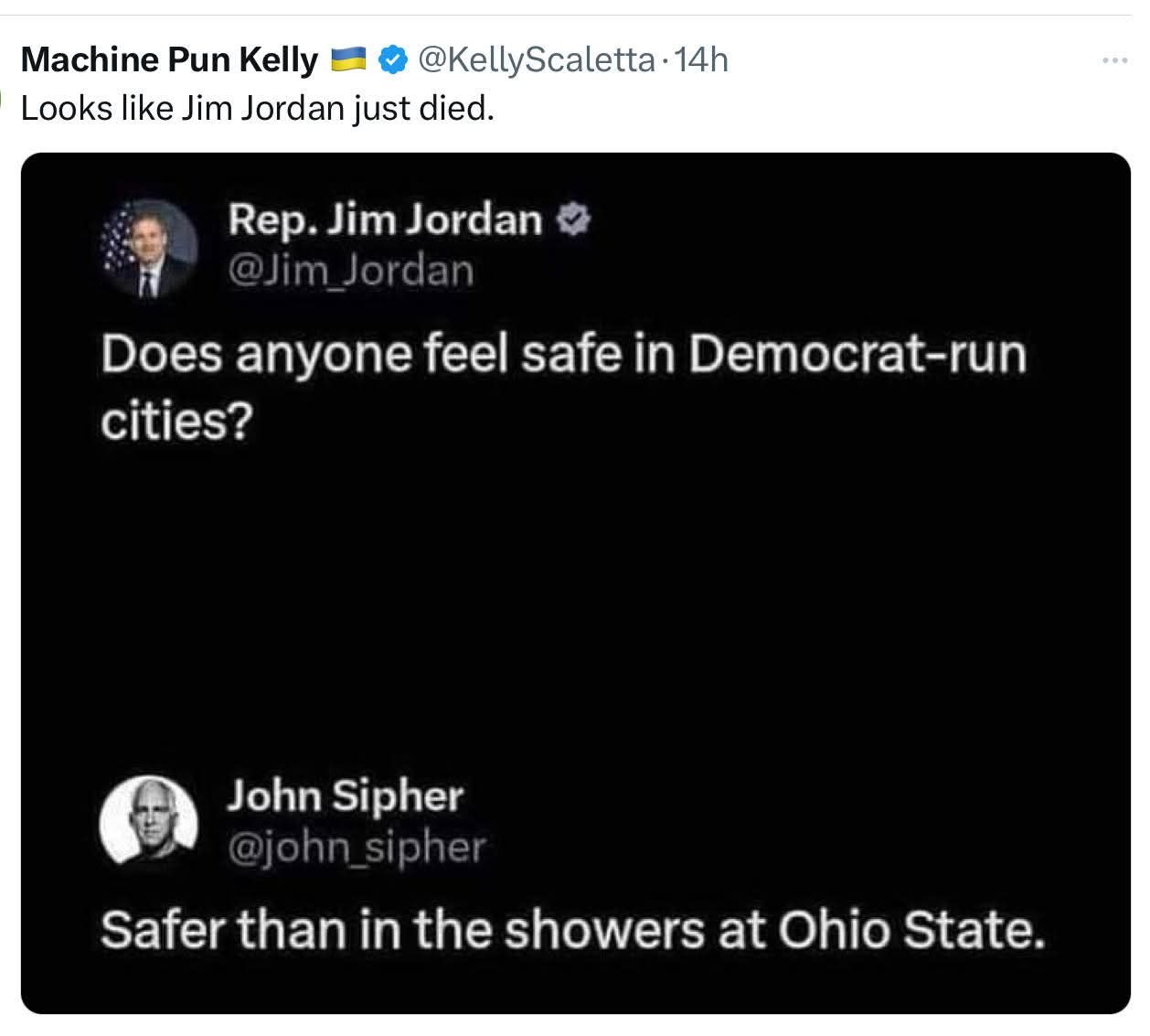Screen dimensions: 1150x1036
Task: Click Machine Pun Kelly's blue verified badge
Action: pos(393,60)
